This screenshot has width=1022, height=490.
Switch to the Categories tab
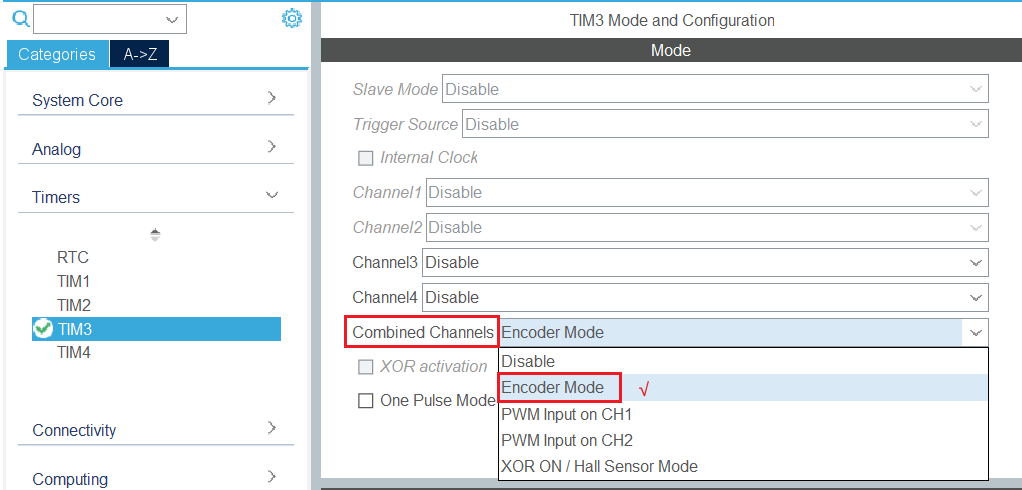click(x=57, y=54)
